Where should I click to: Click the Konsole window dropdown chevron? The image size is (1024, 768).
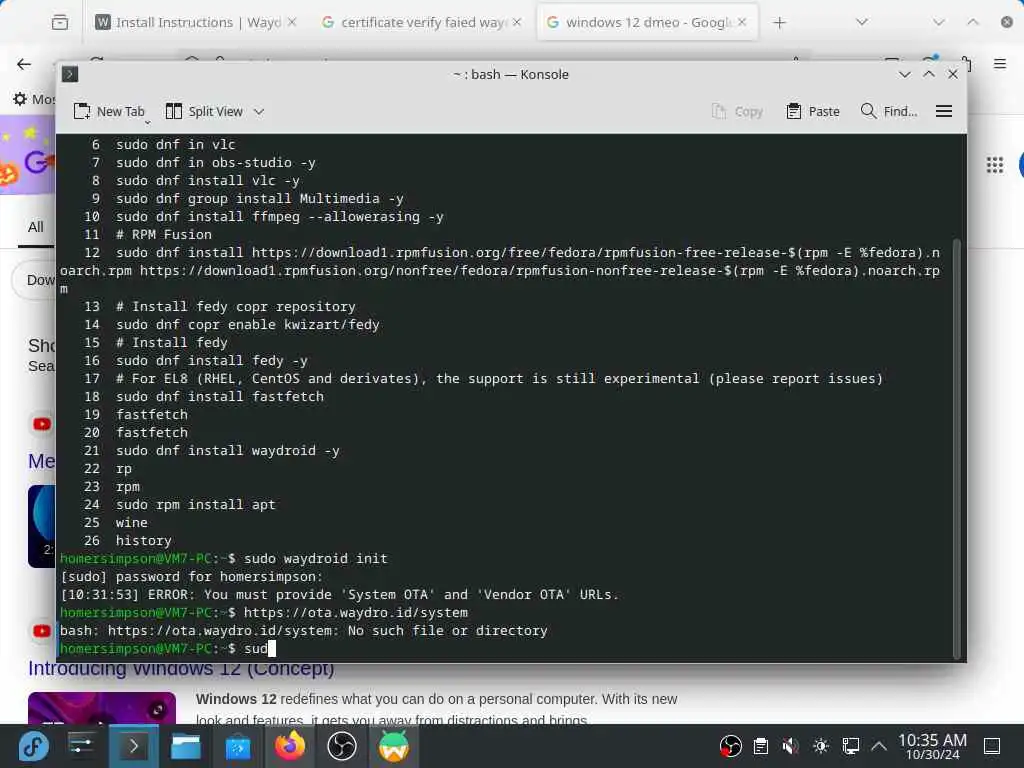coord(904,74)
